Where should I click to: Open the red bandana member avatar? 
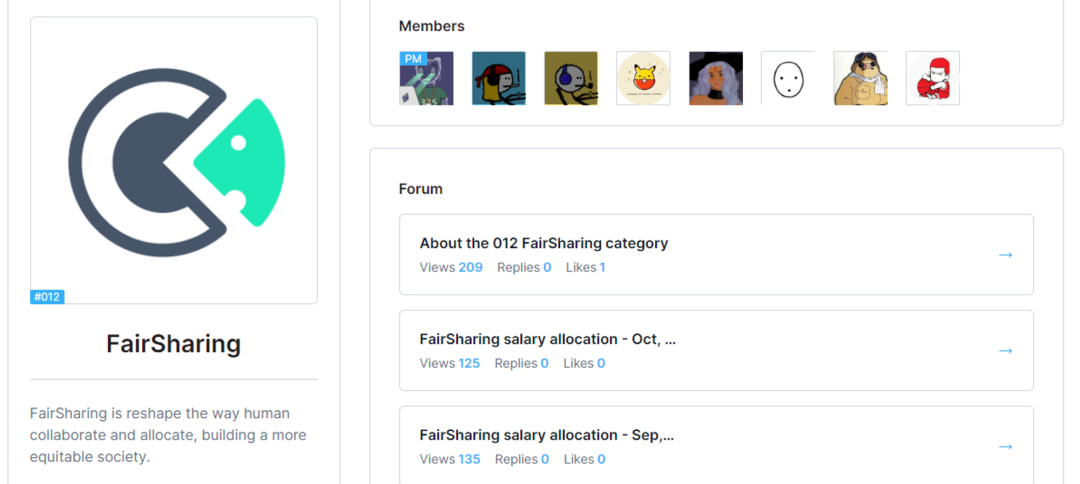[498, 78]
